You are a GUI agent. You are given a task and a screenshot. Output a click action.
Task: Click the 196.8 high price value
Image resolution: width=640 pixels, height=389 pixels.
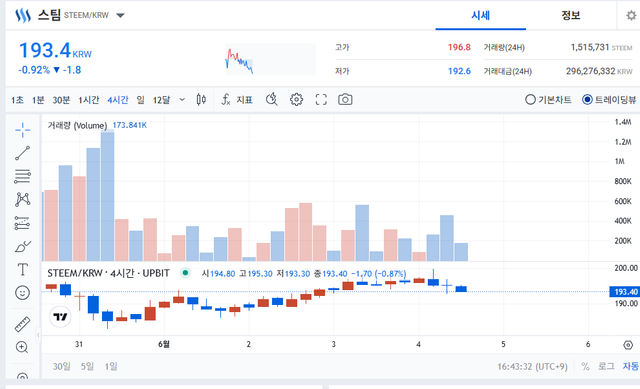coord(459,47)
